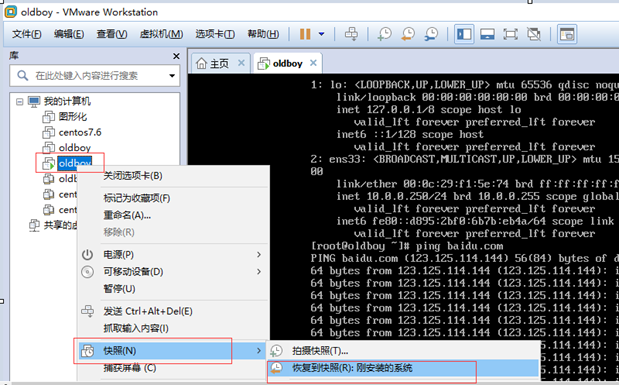The width and height of the screenshot is (619, 385).
Task: Switch to the oldboy tab
Action: (287, 64)
